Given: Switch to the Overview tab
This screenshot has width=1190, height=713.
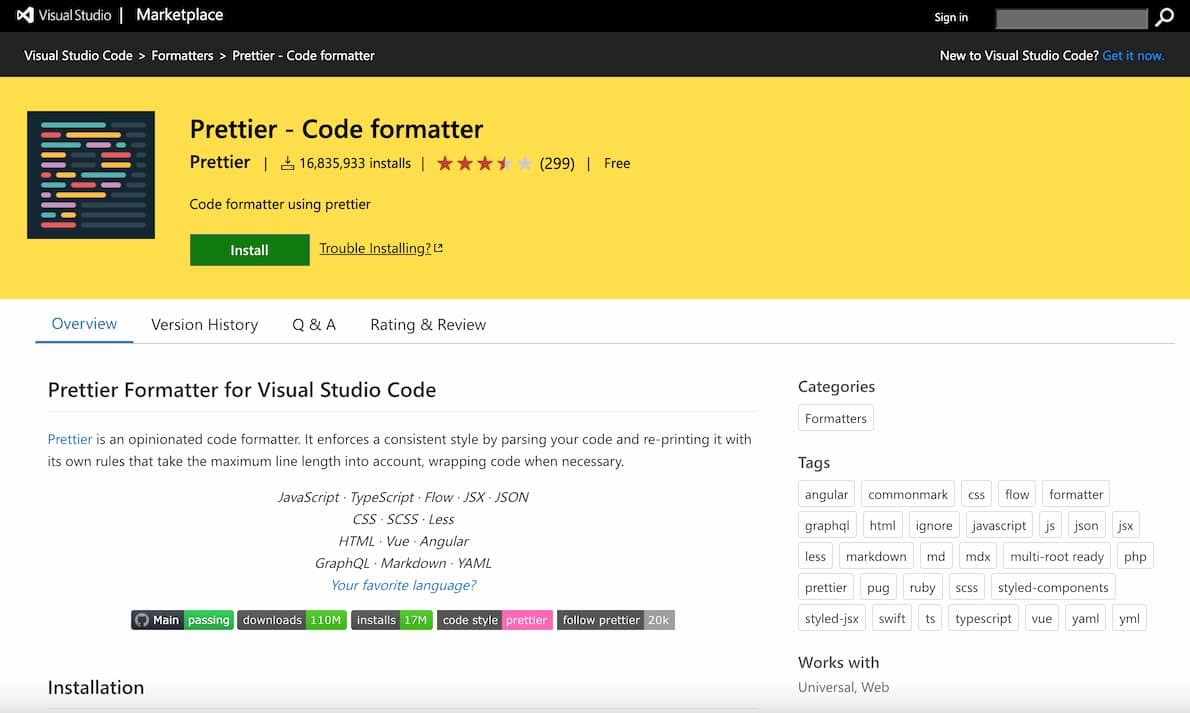Looking at the screenshot, I should [x=84, y=324].
